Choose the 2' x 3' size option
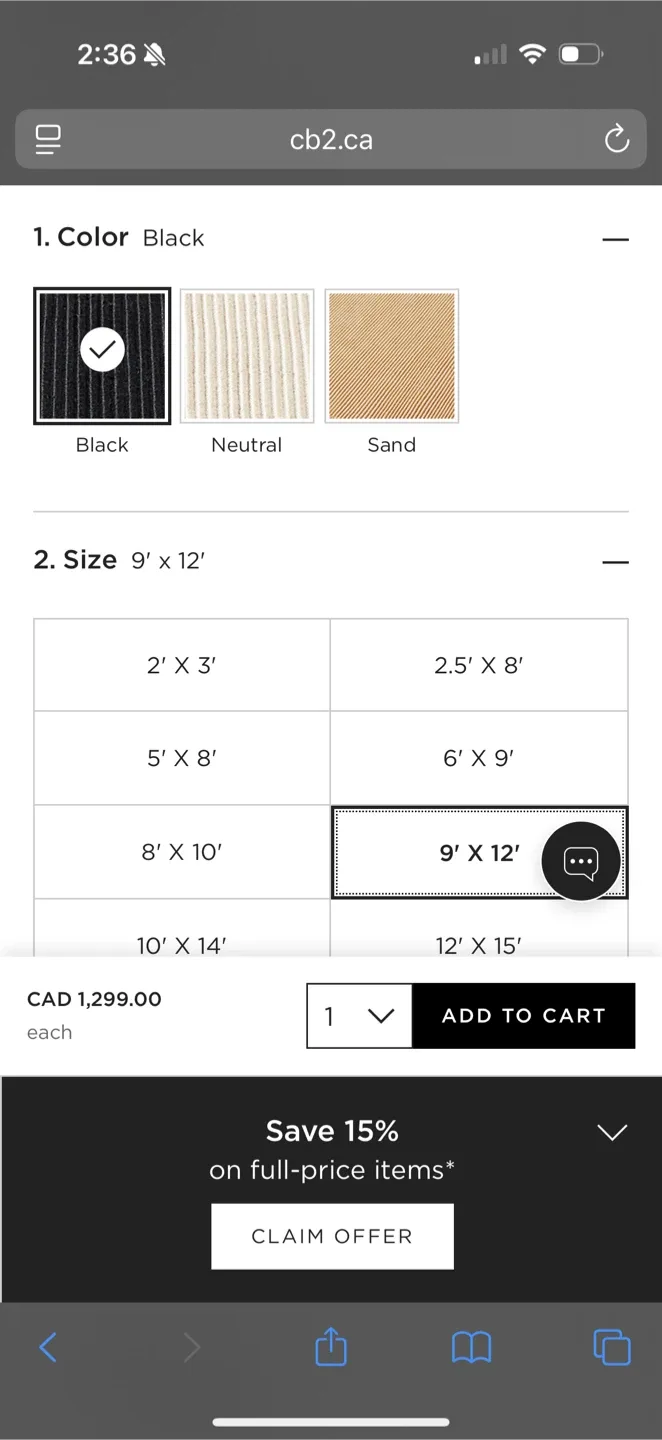Viewport: 662px width, 1440px height. [181, 664]
